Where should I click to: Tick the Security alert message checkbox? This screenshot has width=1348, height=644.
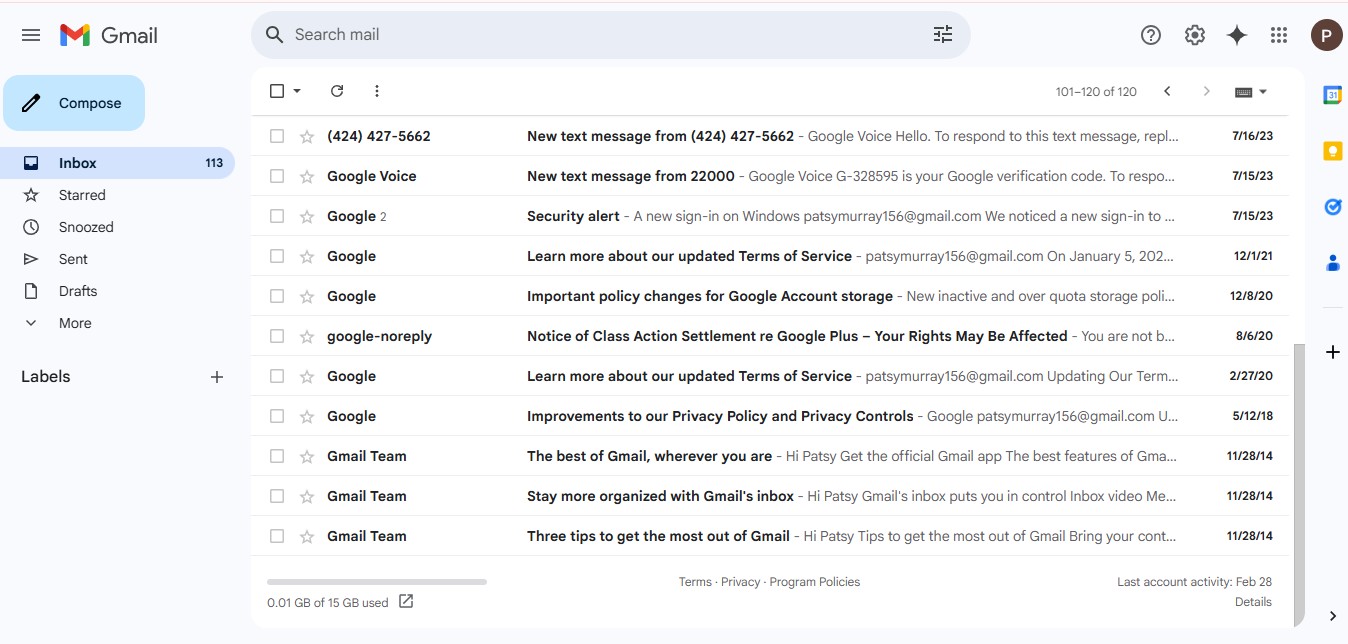coord(277,216)
